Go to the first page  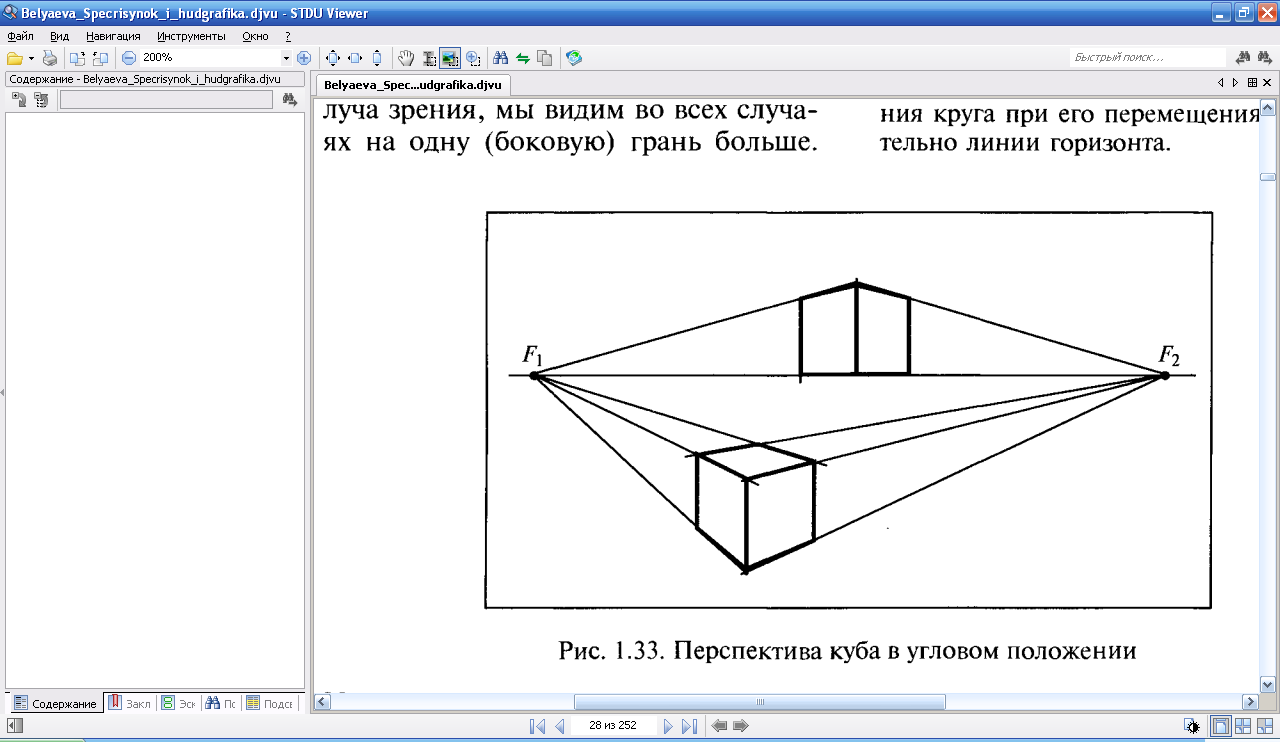point(537,726)
